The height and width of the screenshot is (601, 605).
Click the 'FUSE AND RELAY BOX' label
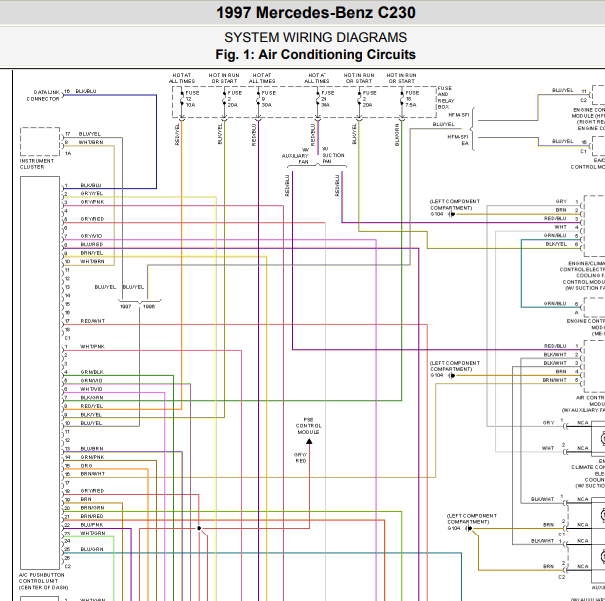[446, 98]
